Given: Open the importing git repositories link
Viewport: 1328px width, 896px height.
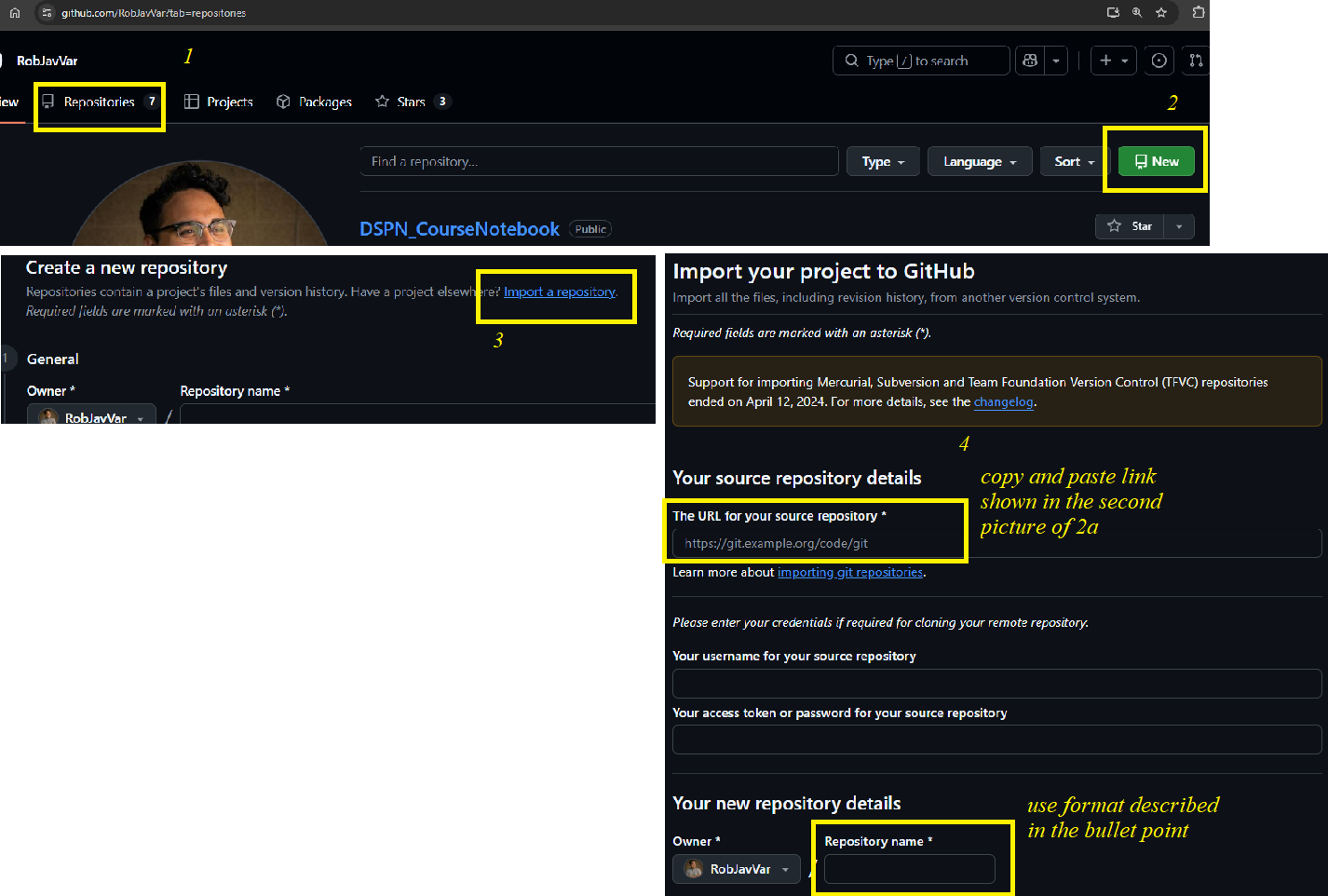Looking at the screenshot, I should [850, 573].
